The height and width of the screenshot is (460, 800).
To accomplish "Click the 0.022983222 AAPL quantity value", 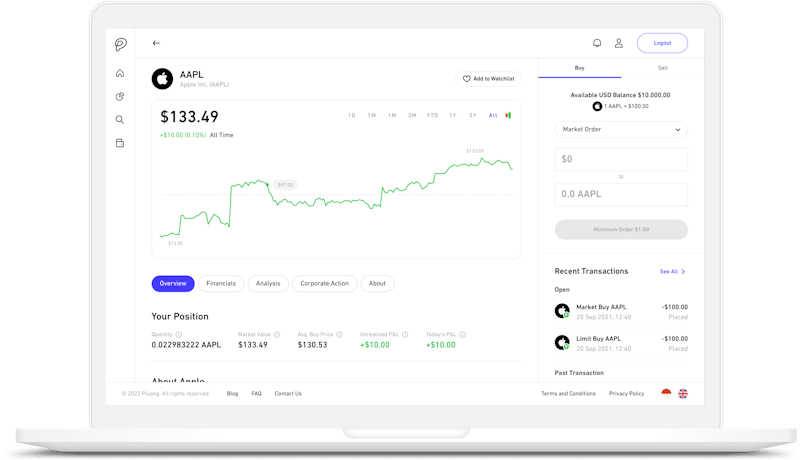I will tap(186, 345).
